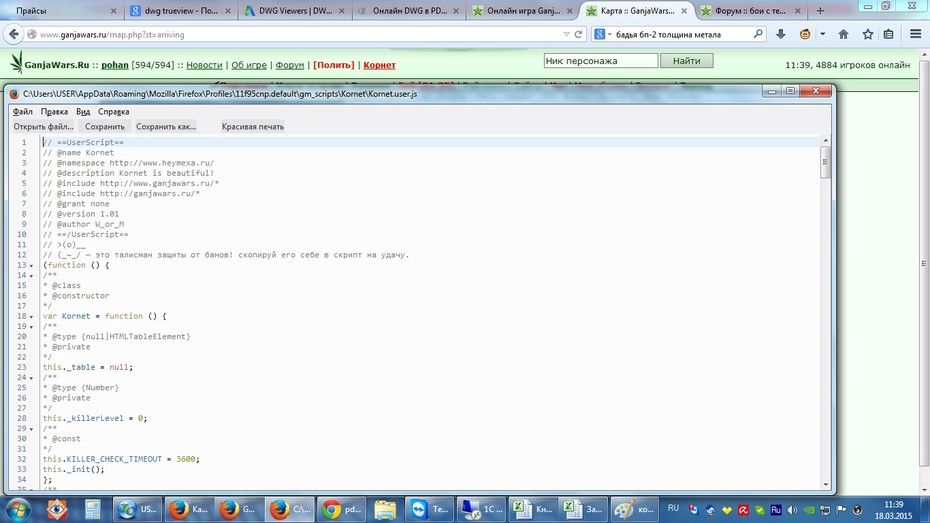Collapse code fold at line 18

point(31,317)
